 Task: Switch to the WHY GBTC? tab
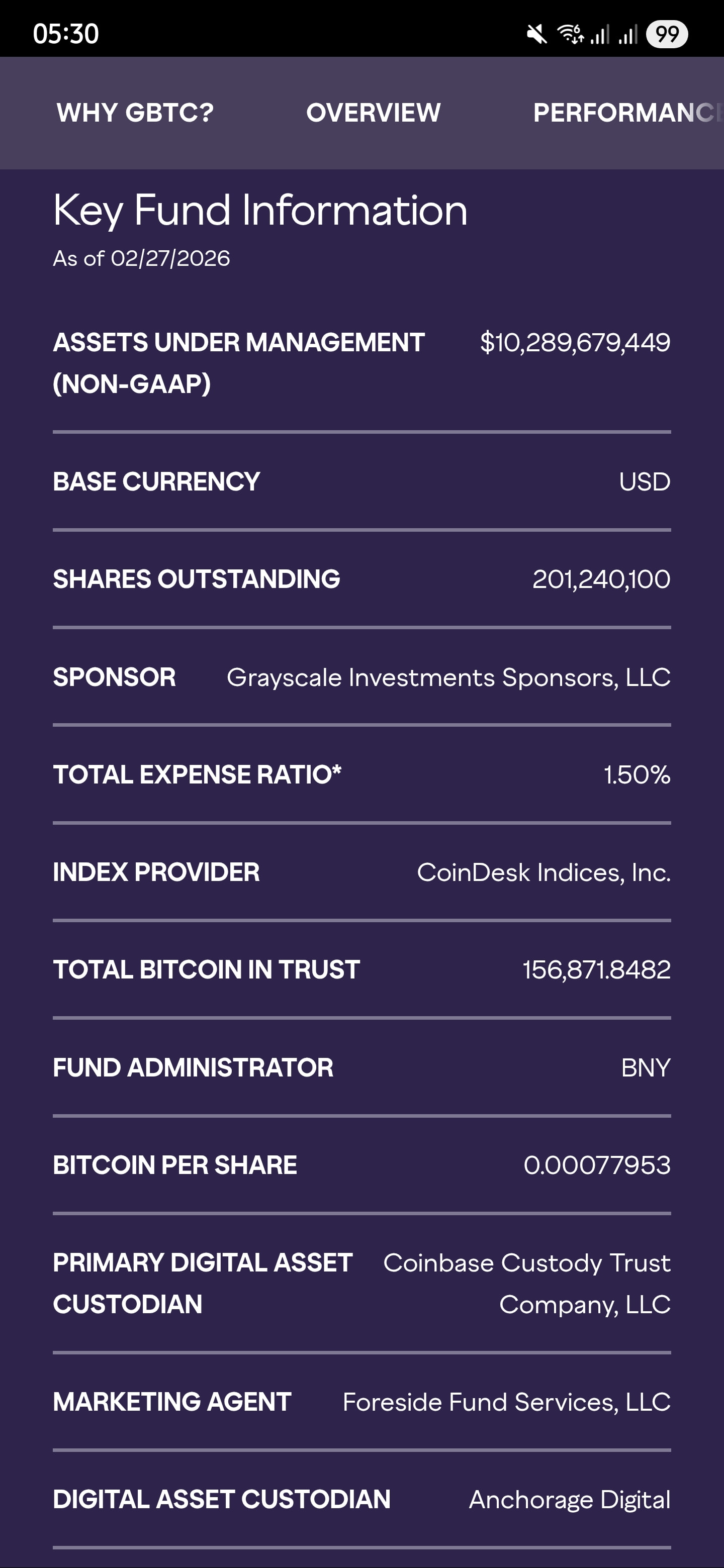[x=135, y=113]
